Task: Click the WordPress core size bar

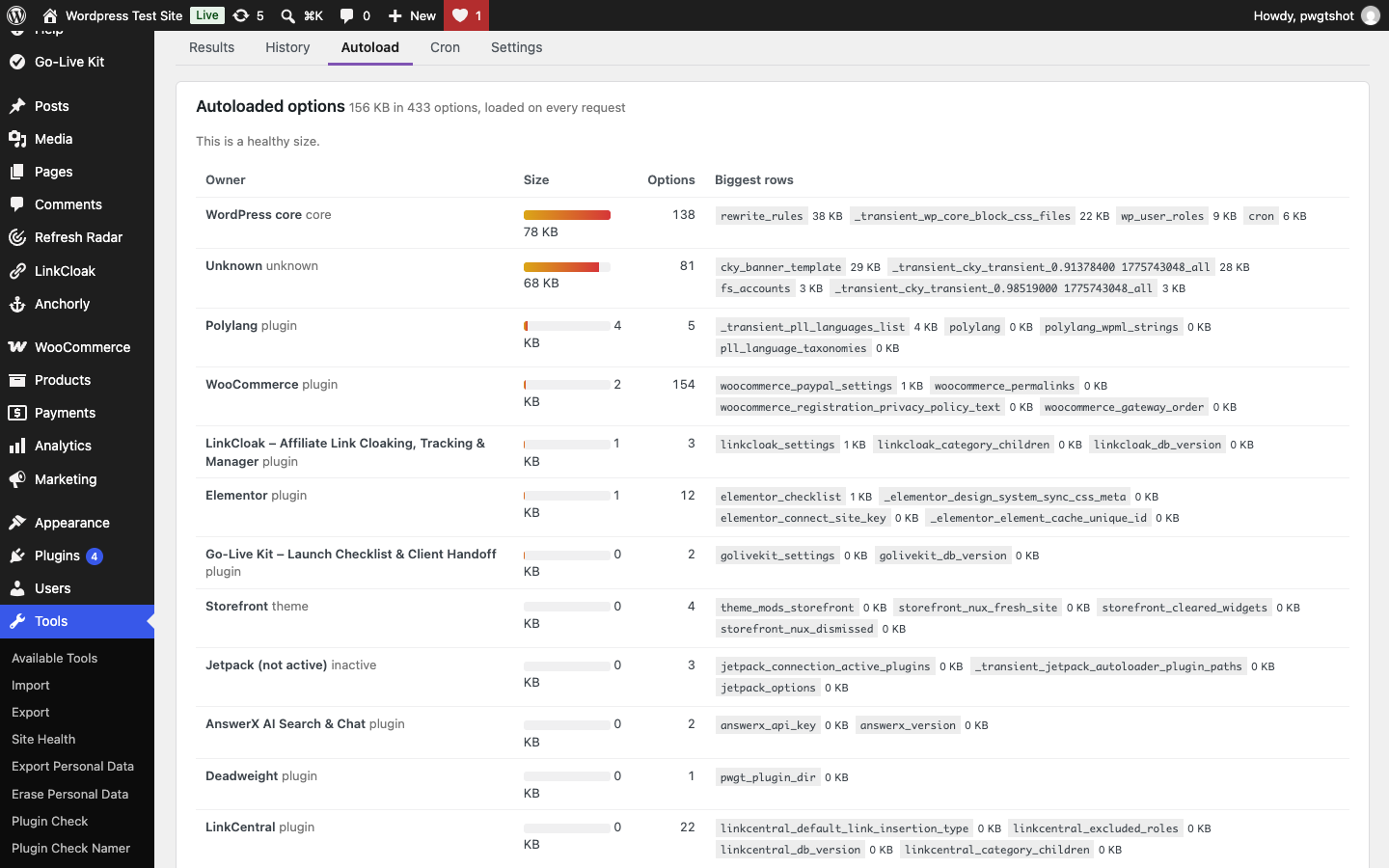Action: 567,215
